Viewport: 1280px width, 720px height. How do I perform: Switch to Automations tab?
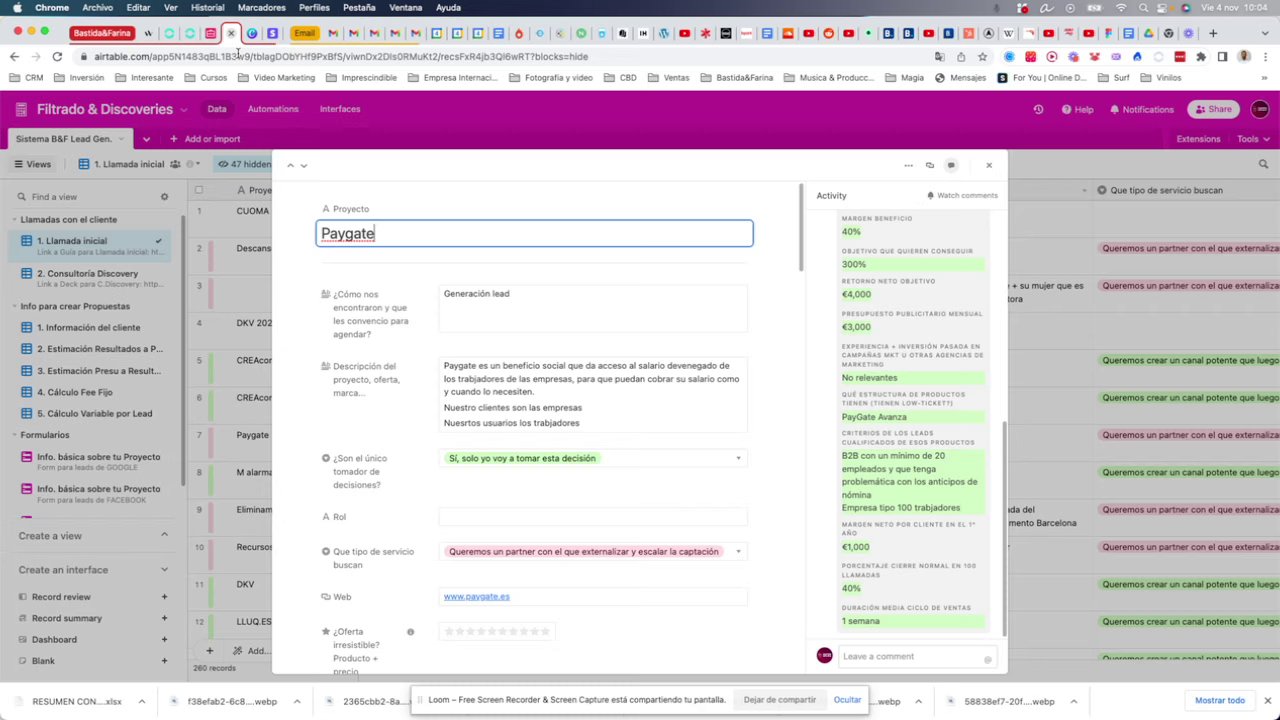pos(273,109)
